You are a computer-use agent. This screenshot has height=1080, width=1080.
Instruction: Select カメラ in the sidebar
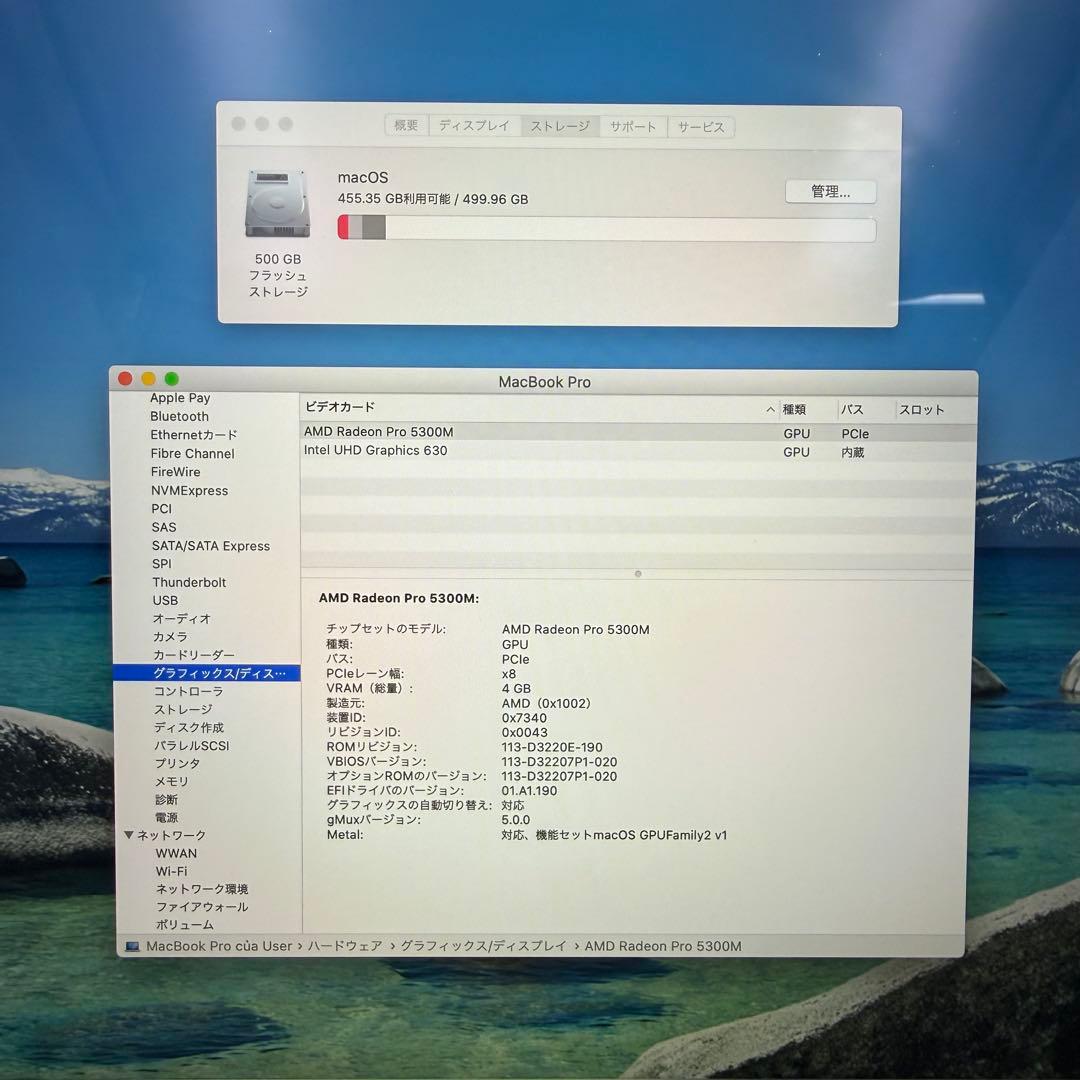pos(170,637)
